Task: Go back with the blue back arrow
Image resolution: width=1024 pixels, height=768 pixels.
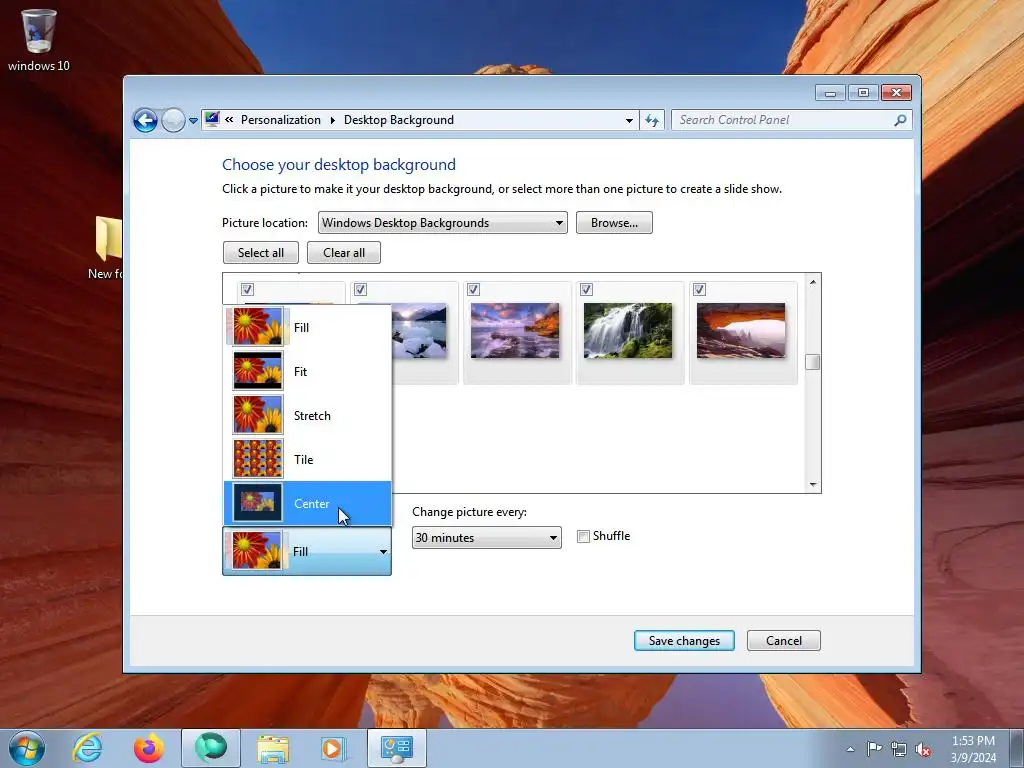Action: coord(145,120)
